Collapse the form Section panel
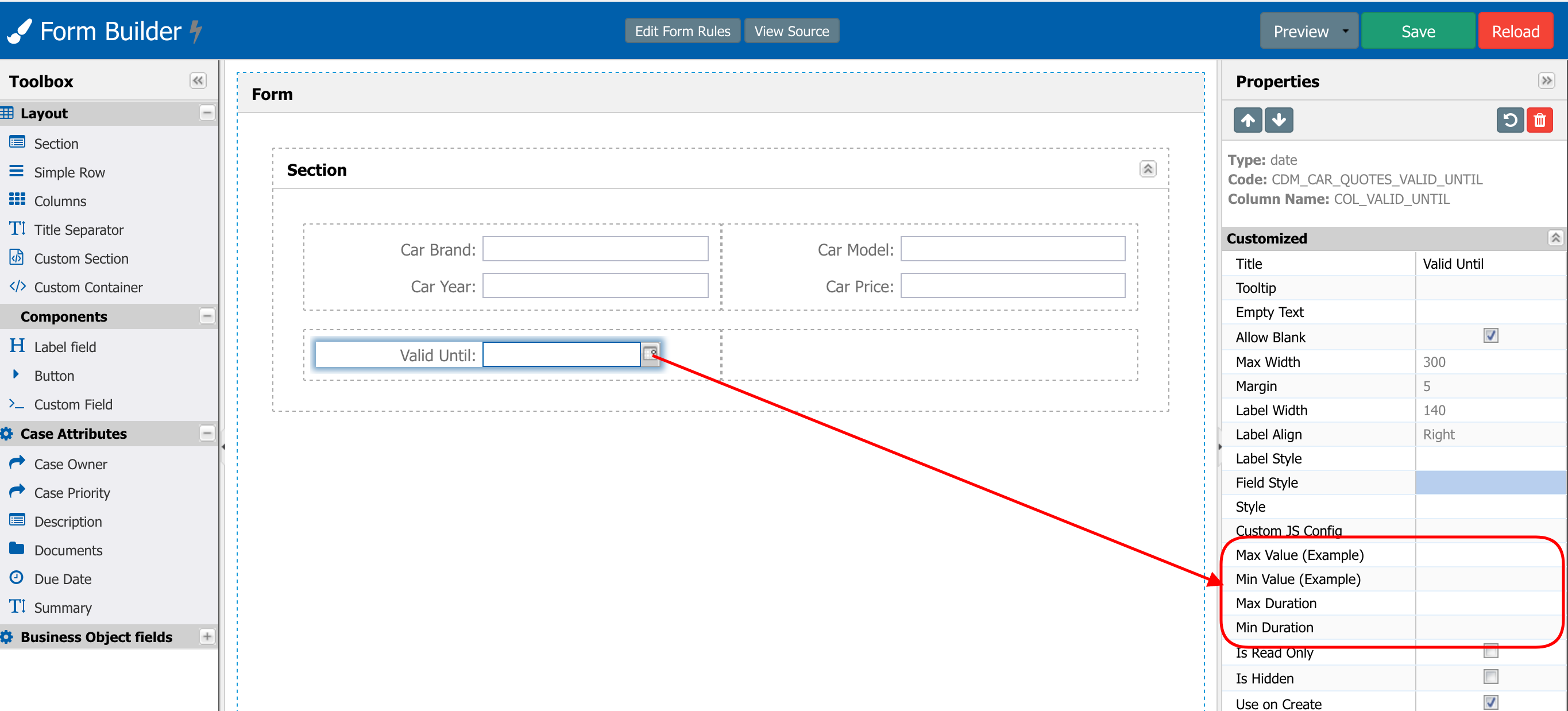1568x711 pixels. coord(1148,169)
